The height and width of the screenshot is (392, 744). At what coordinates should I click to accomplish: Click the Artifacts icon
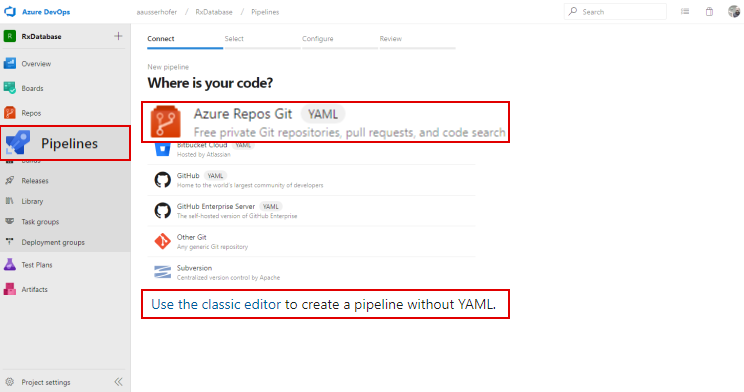(x=10, y=289)
